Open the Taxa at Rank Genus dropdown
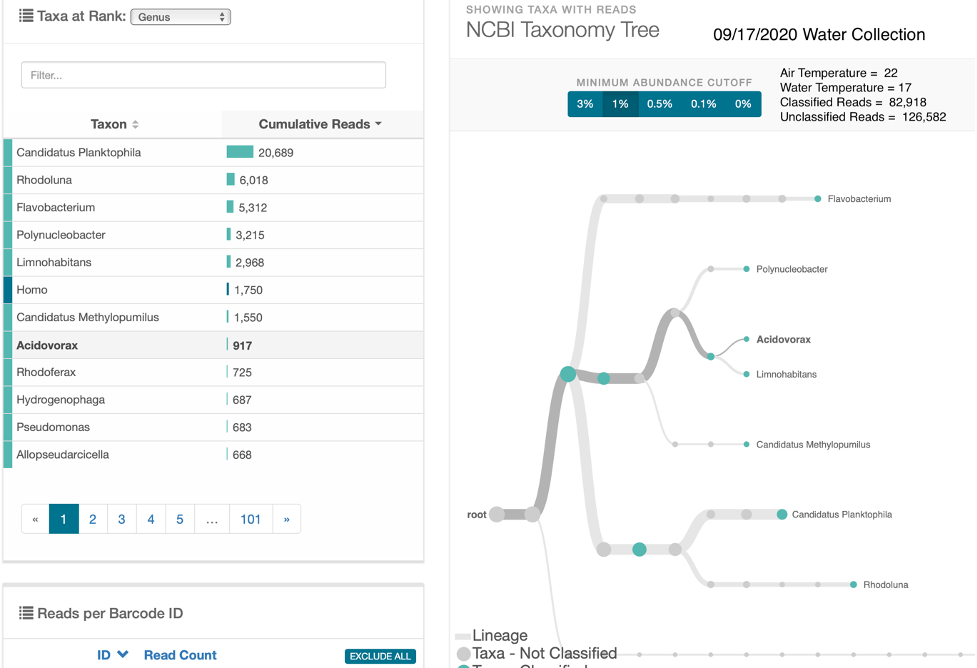The height and width of the screenshot is (668, 977). point(180,17)
